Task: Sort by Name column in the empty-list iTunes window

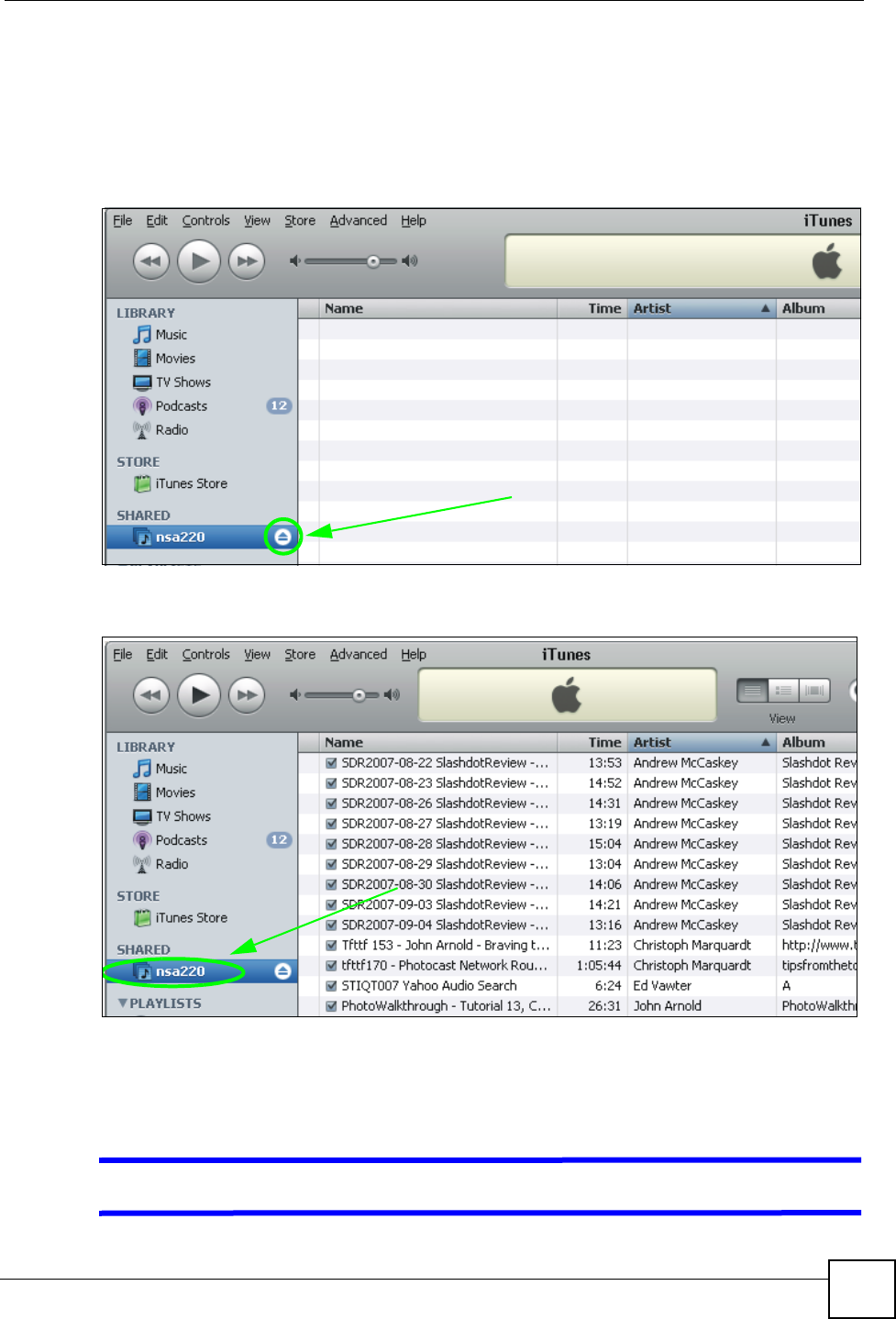Action: click(437, 309)
